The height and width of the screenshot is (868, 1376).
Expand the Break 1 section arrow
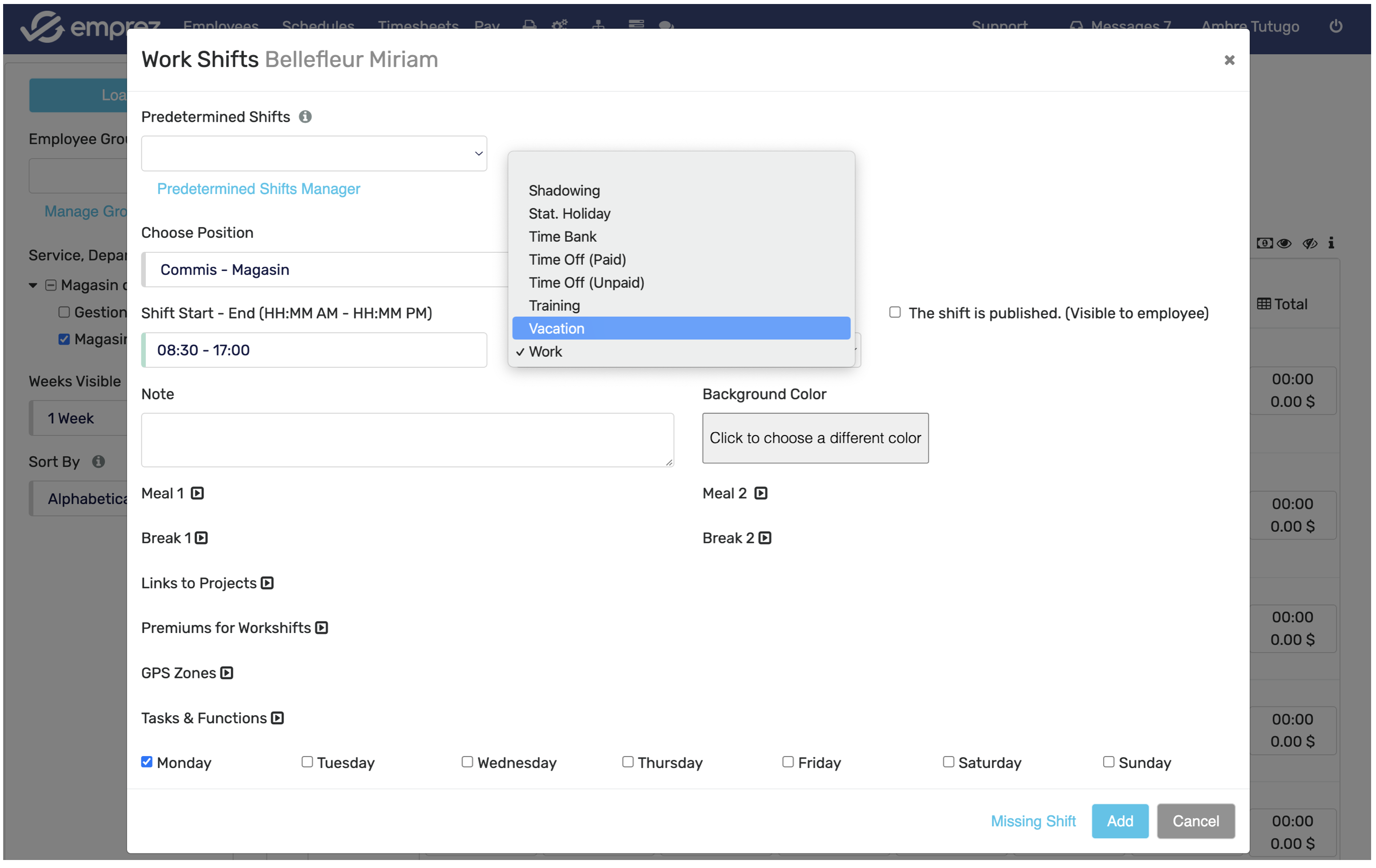(201, 538)
